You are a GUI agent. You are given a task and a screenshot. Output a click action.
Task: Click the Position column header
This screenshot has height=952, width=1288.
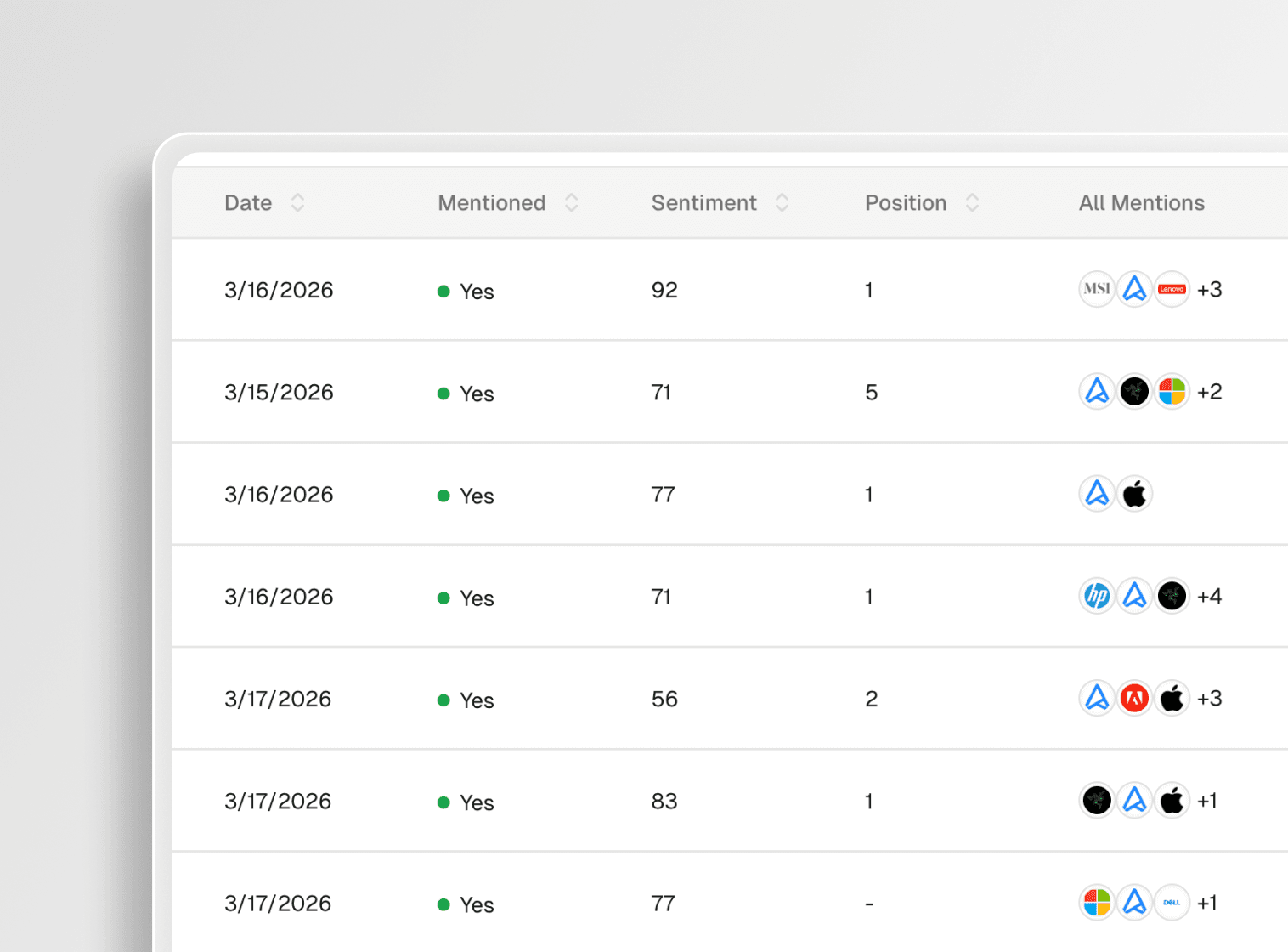point(906,202)
